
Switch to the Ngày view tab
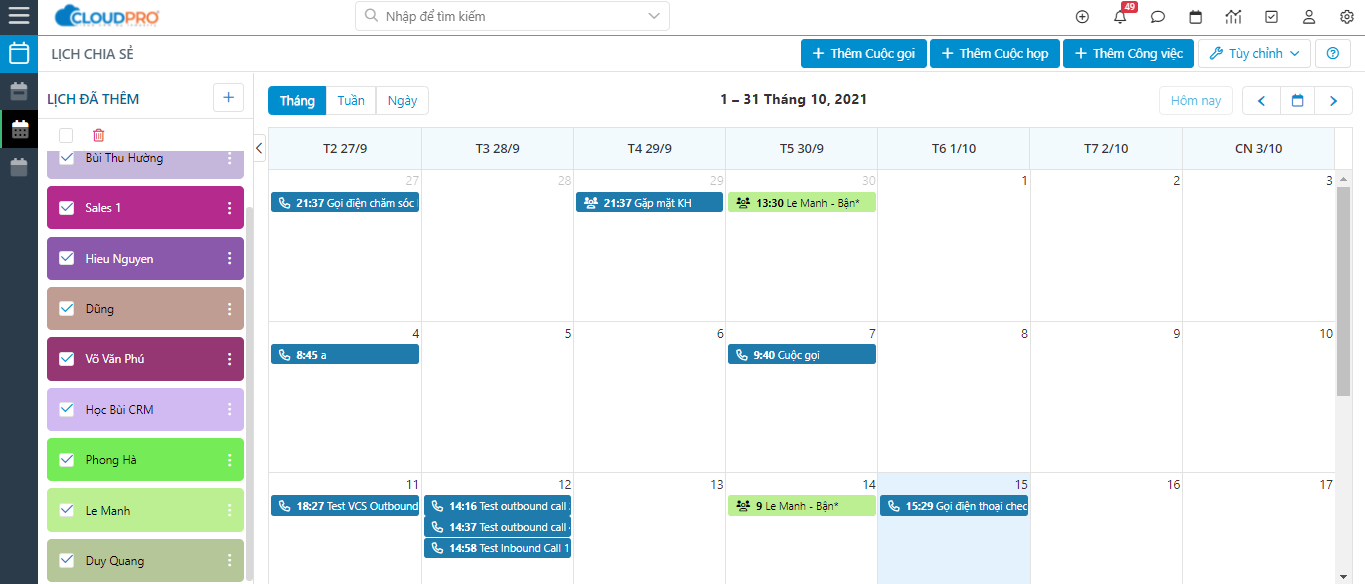point(402,101)
